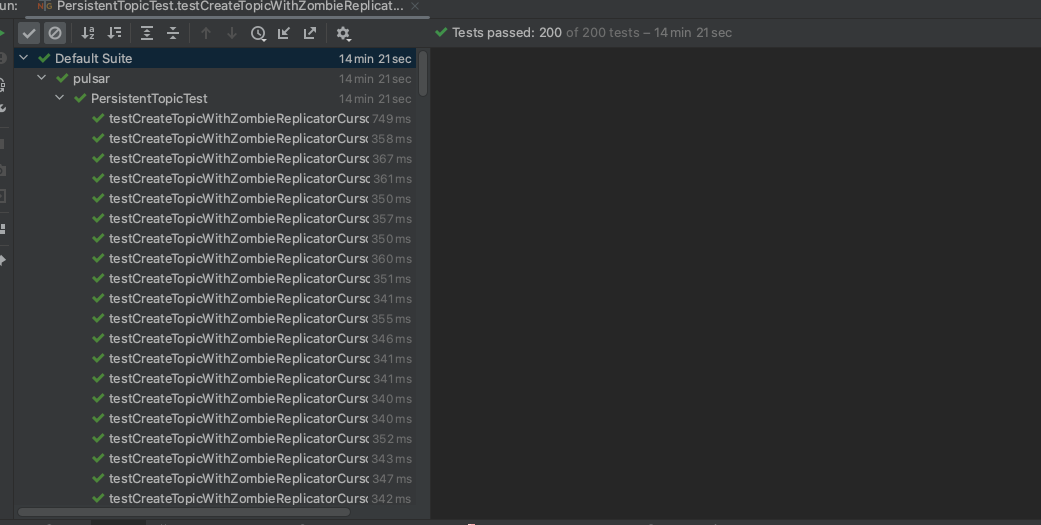Sort tests by duration icon
This screenshot has height=525, width=1041.
[x=115, y=33]
